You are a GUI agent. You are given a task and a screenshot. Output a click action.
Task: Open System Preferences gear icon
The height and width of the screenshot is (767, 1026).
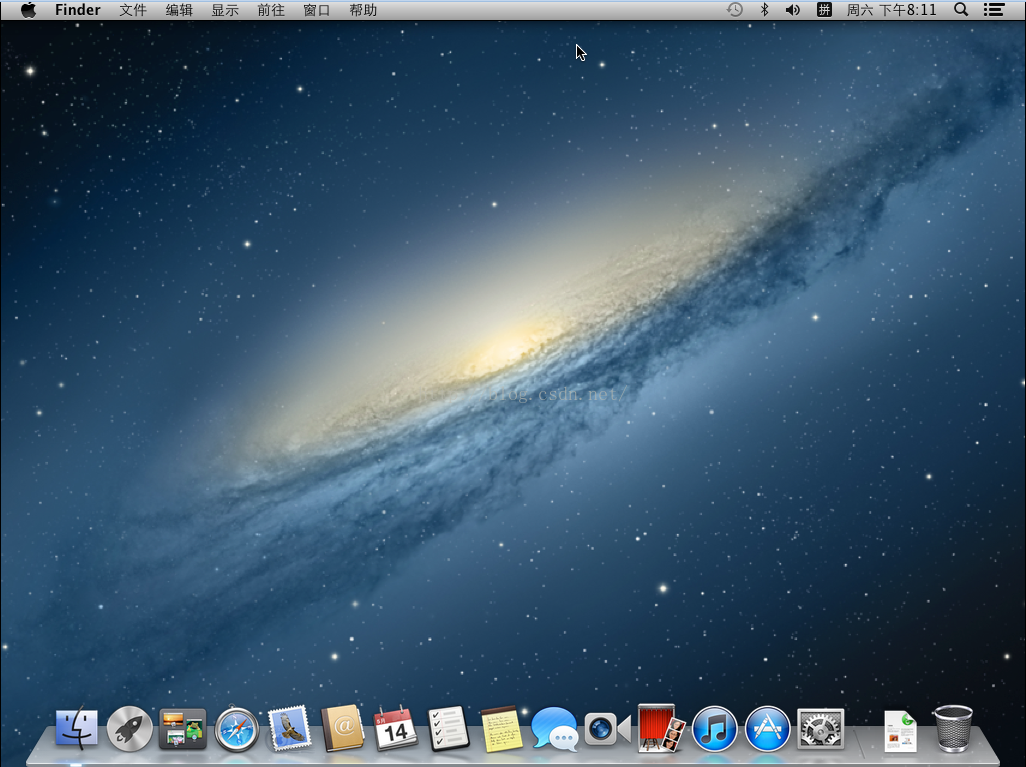click(x=821, y=729)
